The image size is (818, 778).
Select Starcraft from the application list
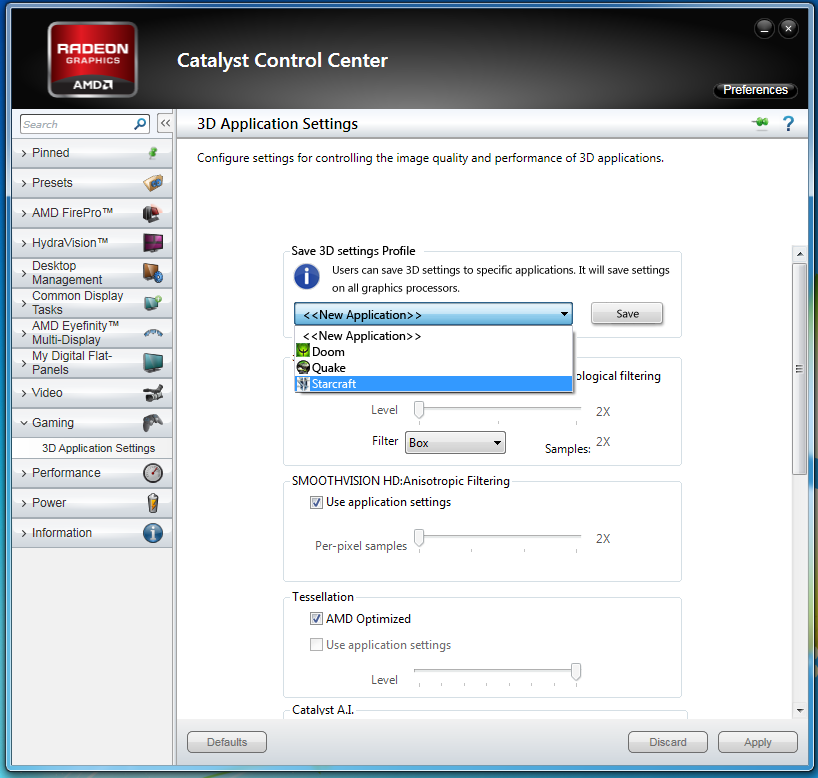(x=433, y=384)
